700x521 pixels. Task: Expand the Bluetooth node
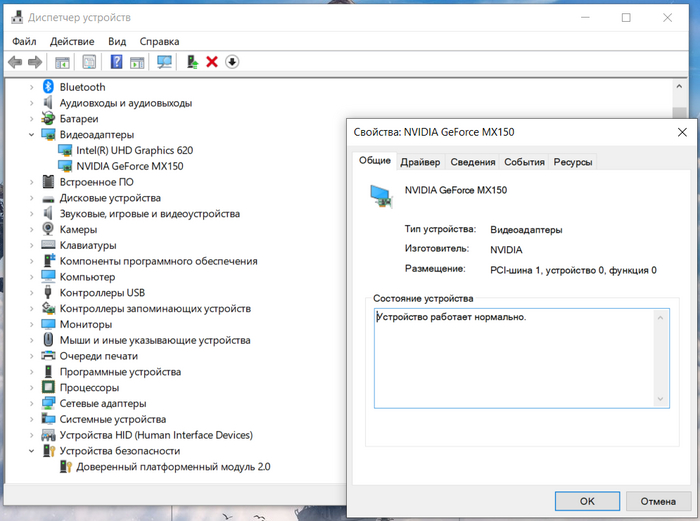[x=31, y=87]
